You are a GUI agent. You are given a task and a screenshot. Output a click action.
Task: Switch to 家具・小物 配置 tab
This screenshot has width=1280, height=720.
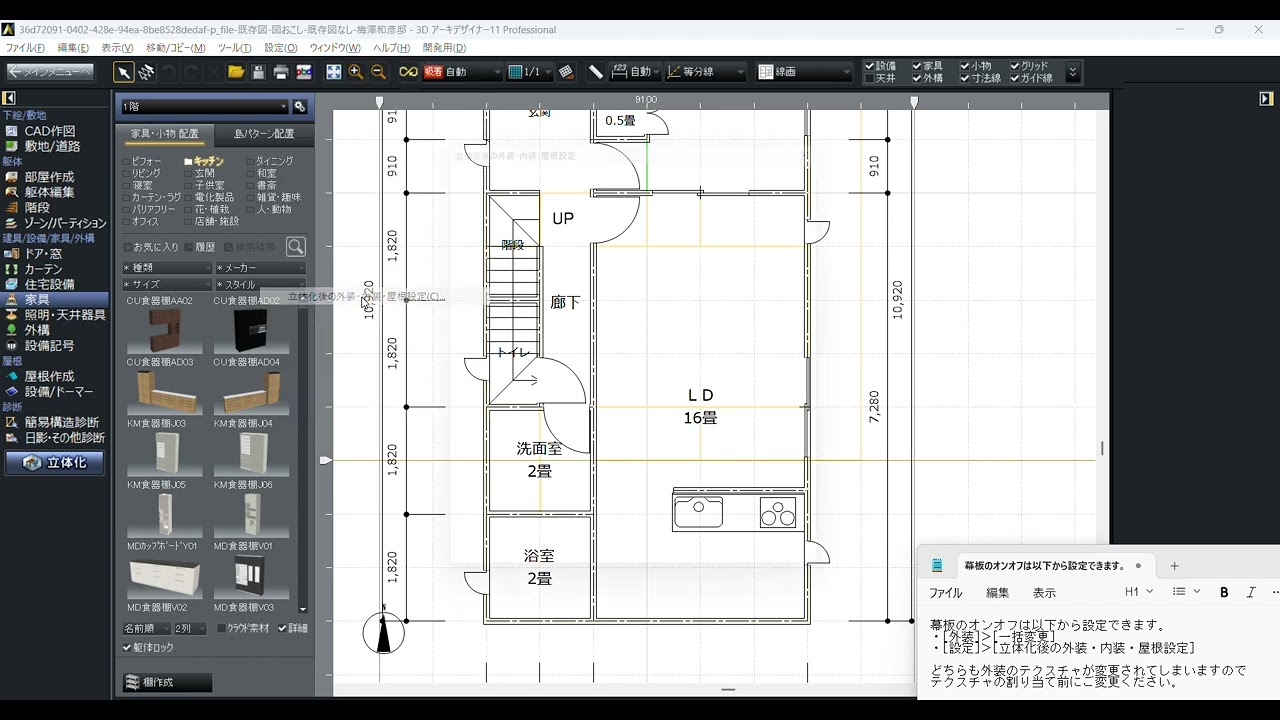pyautogui.click(x=165, y=133)
